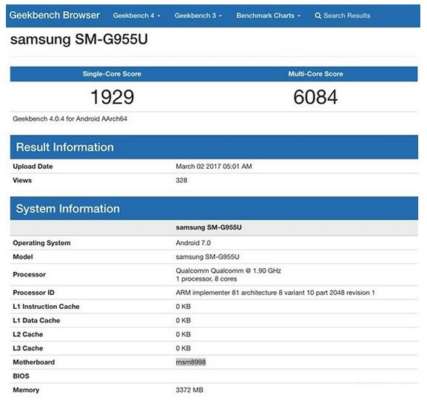Click the Motherboard label
Viewport: 427px width, 400px height.
(34, 362)
